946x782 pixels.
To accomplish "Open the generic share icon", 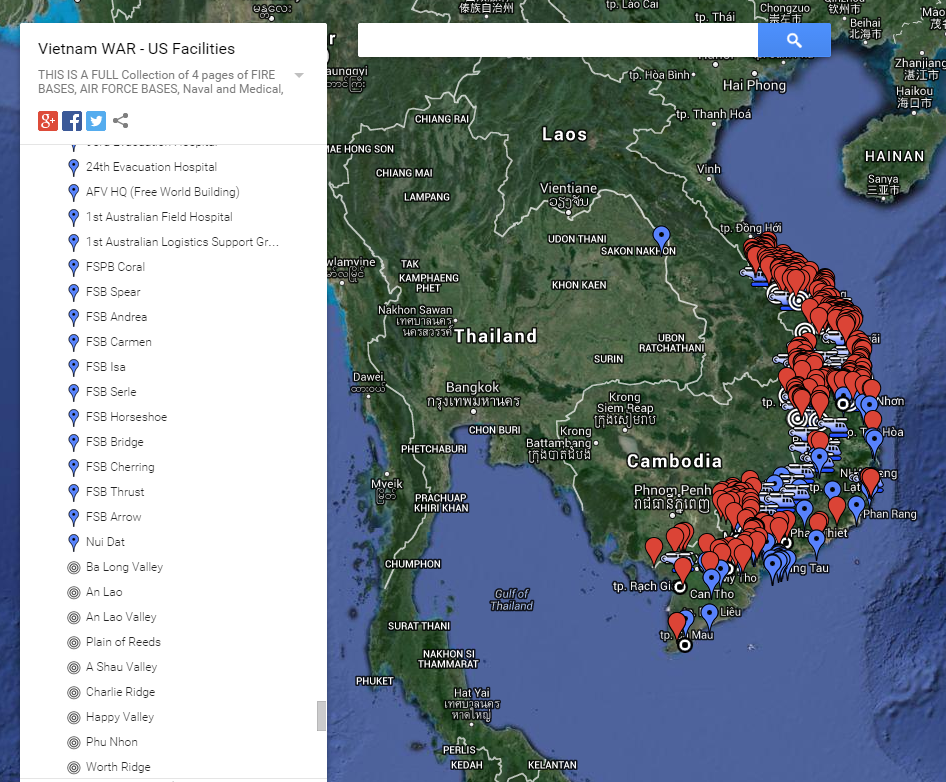I will pyautogui.click(x=120, y=121).
